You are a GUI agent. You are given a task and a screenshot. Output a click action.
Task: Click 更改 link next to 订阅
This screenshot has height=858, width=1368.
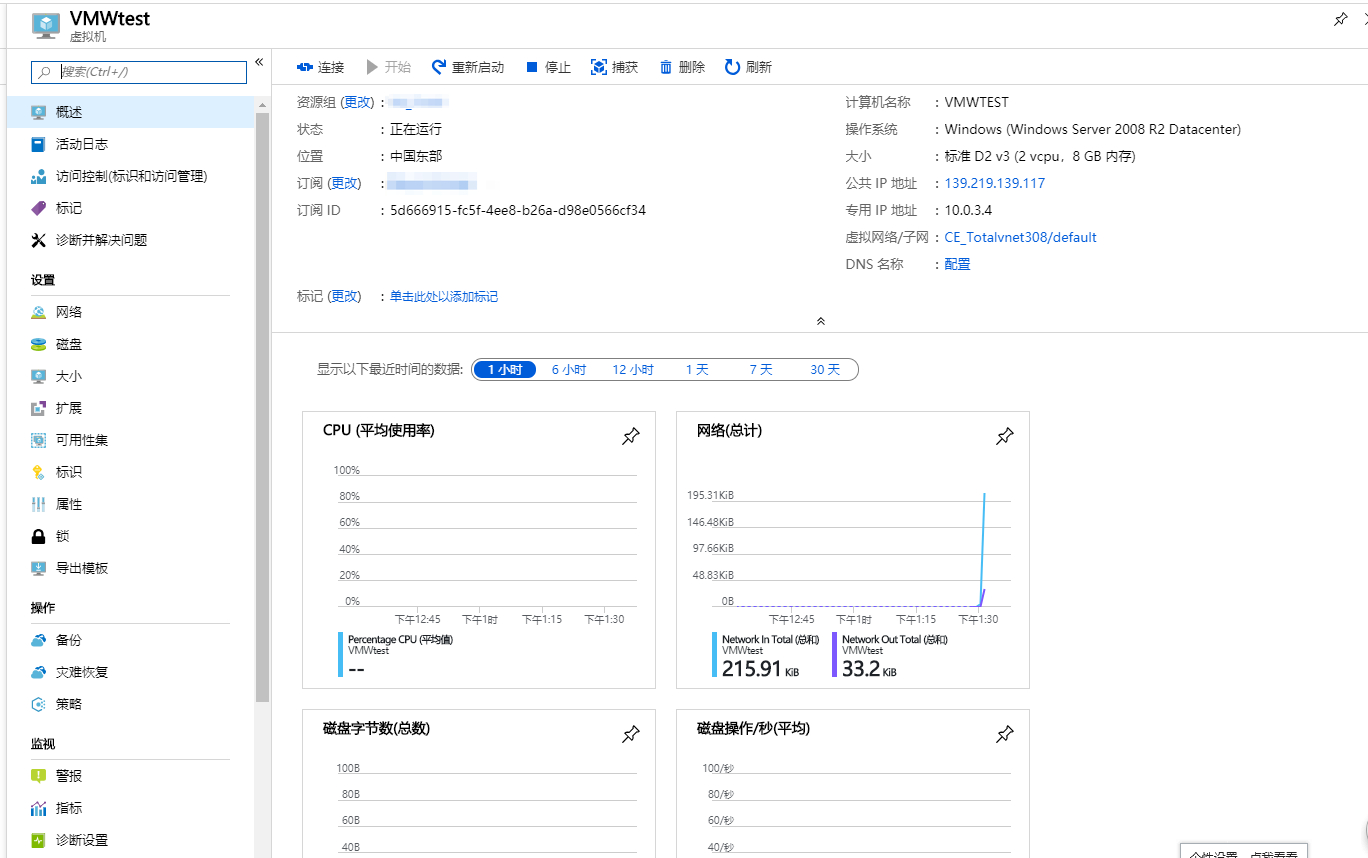tap(345, 183)
